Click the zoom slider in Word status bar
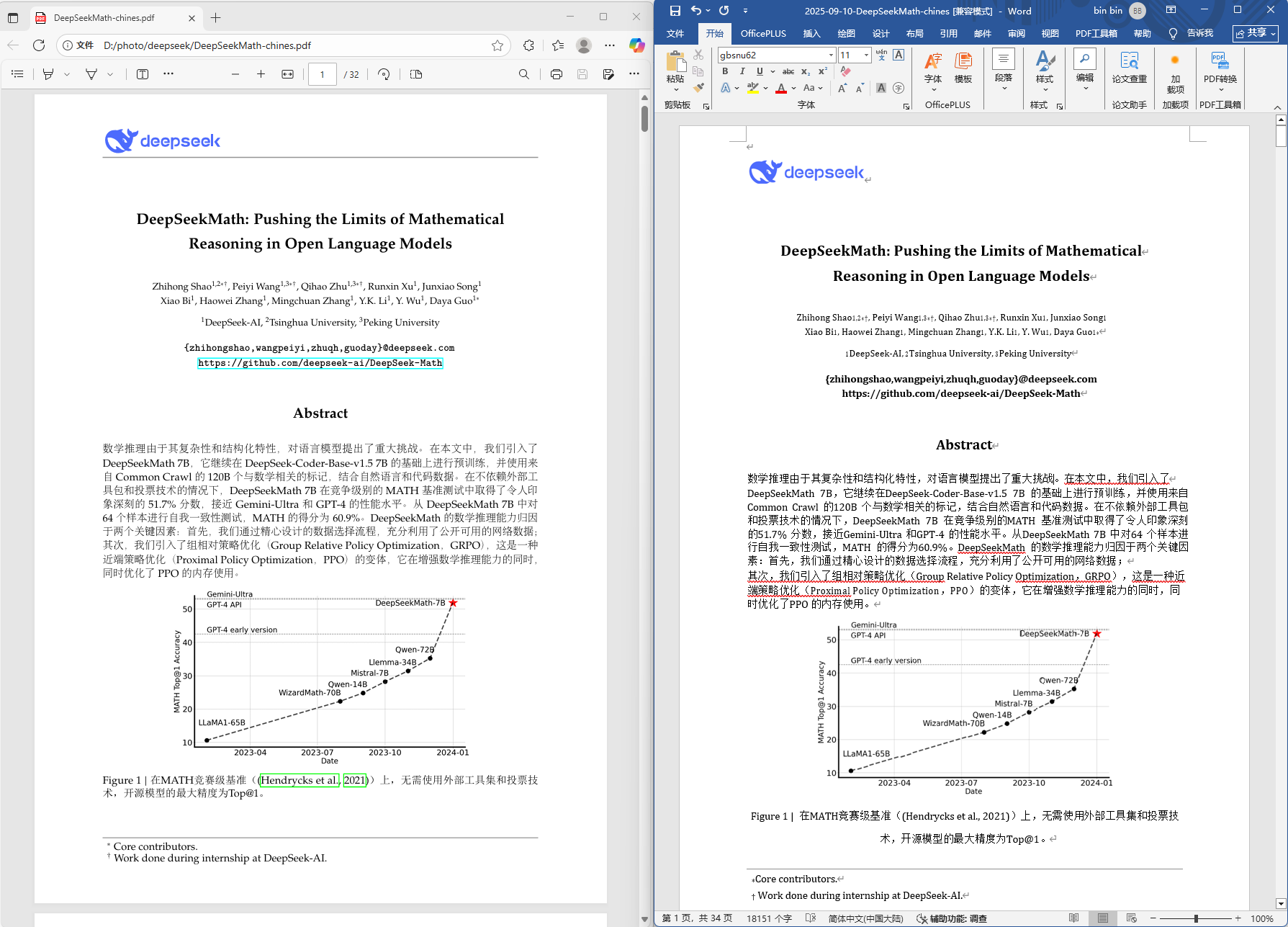This screenshot has width=1288, height=927. pos(1196,918)
